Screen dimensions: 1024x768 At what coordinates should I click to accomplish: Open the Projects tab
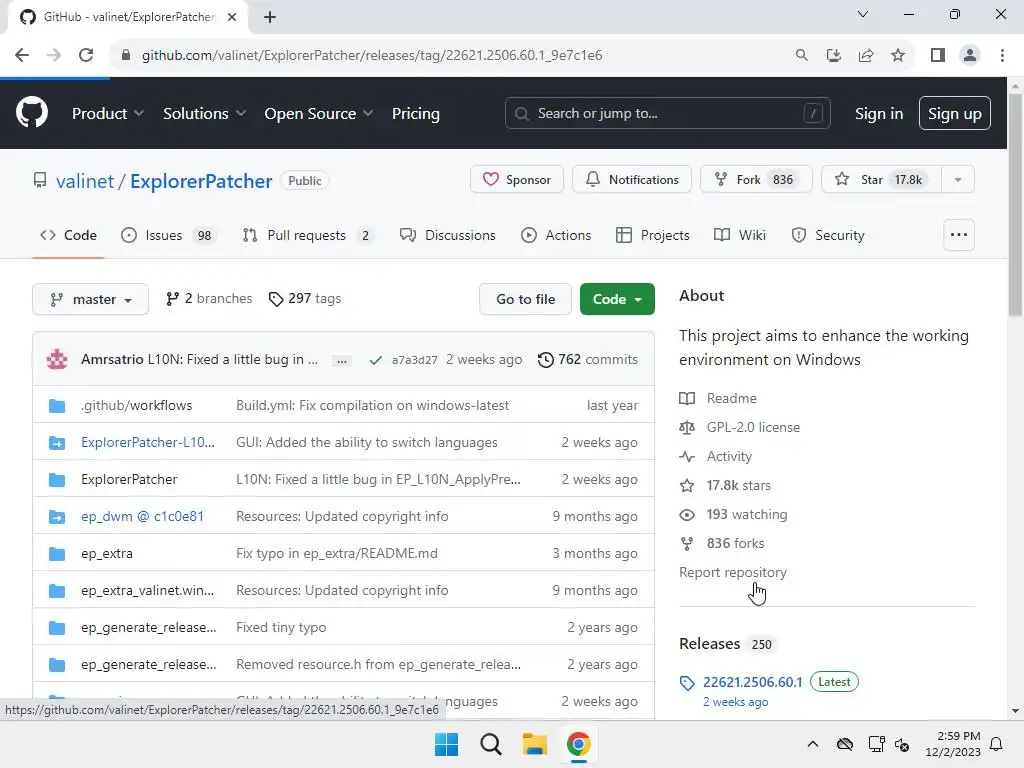(x=652, y=235)
